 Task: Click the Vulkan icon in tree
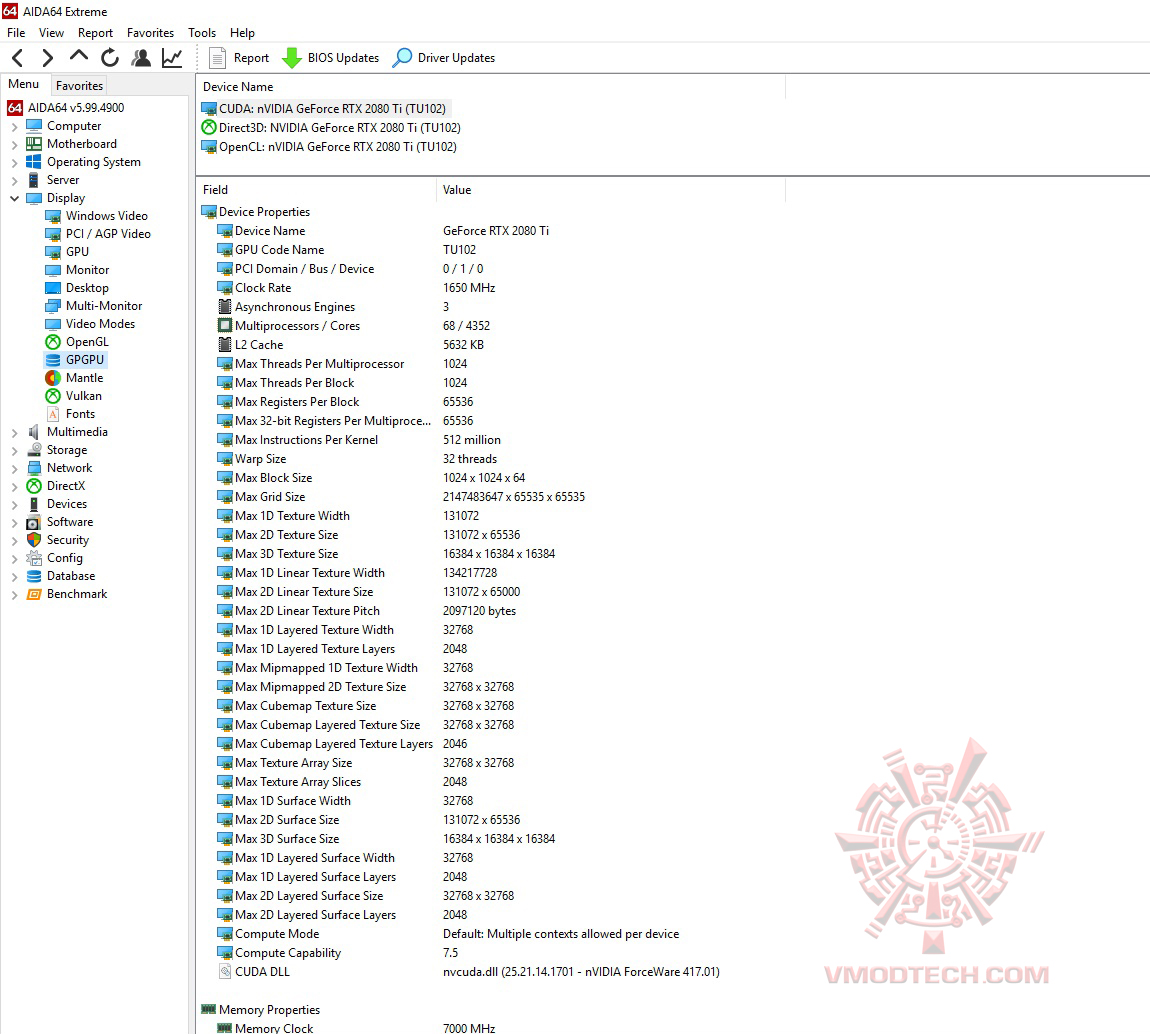53,396
